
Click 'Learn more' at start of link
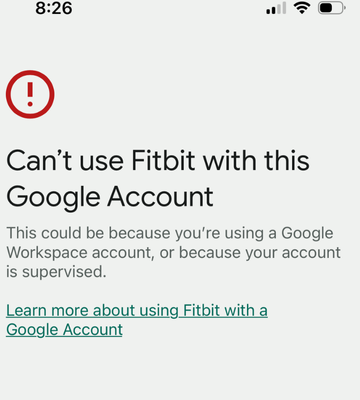click(x=47, y=311)
